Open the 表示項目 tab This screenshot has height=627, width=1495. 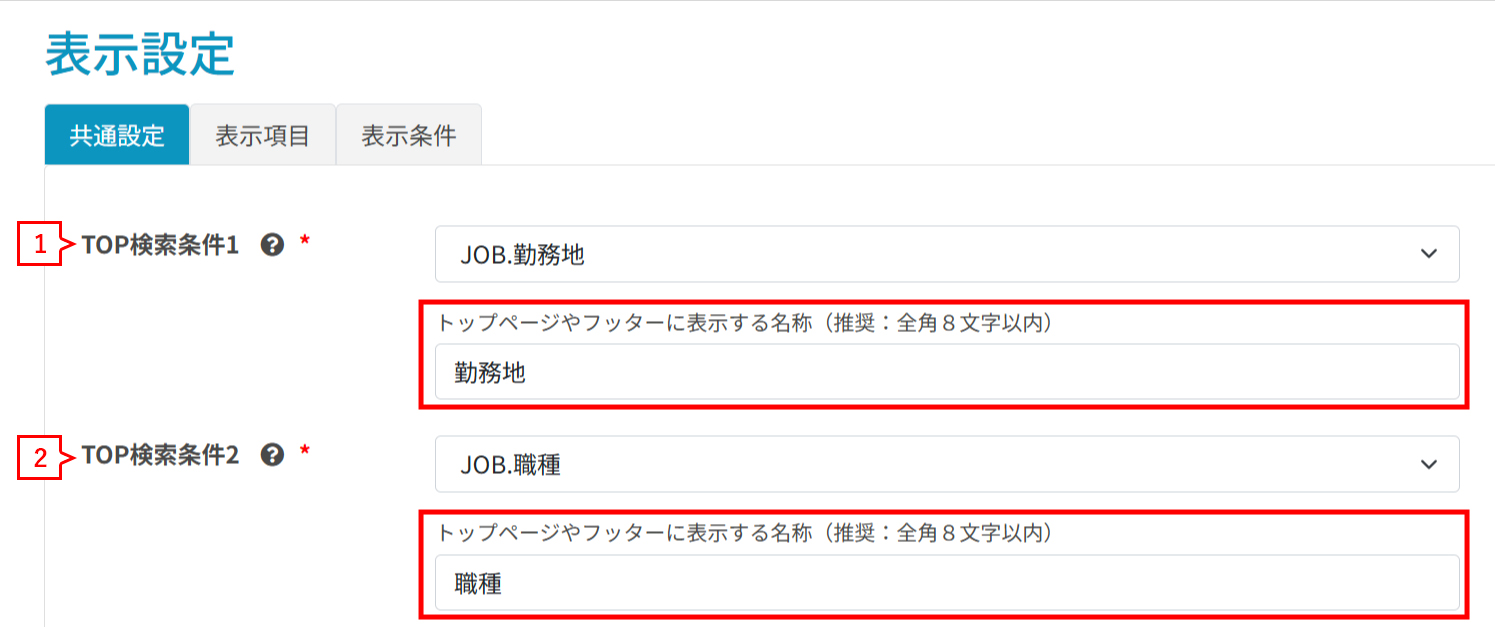click(263, 135)
